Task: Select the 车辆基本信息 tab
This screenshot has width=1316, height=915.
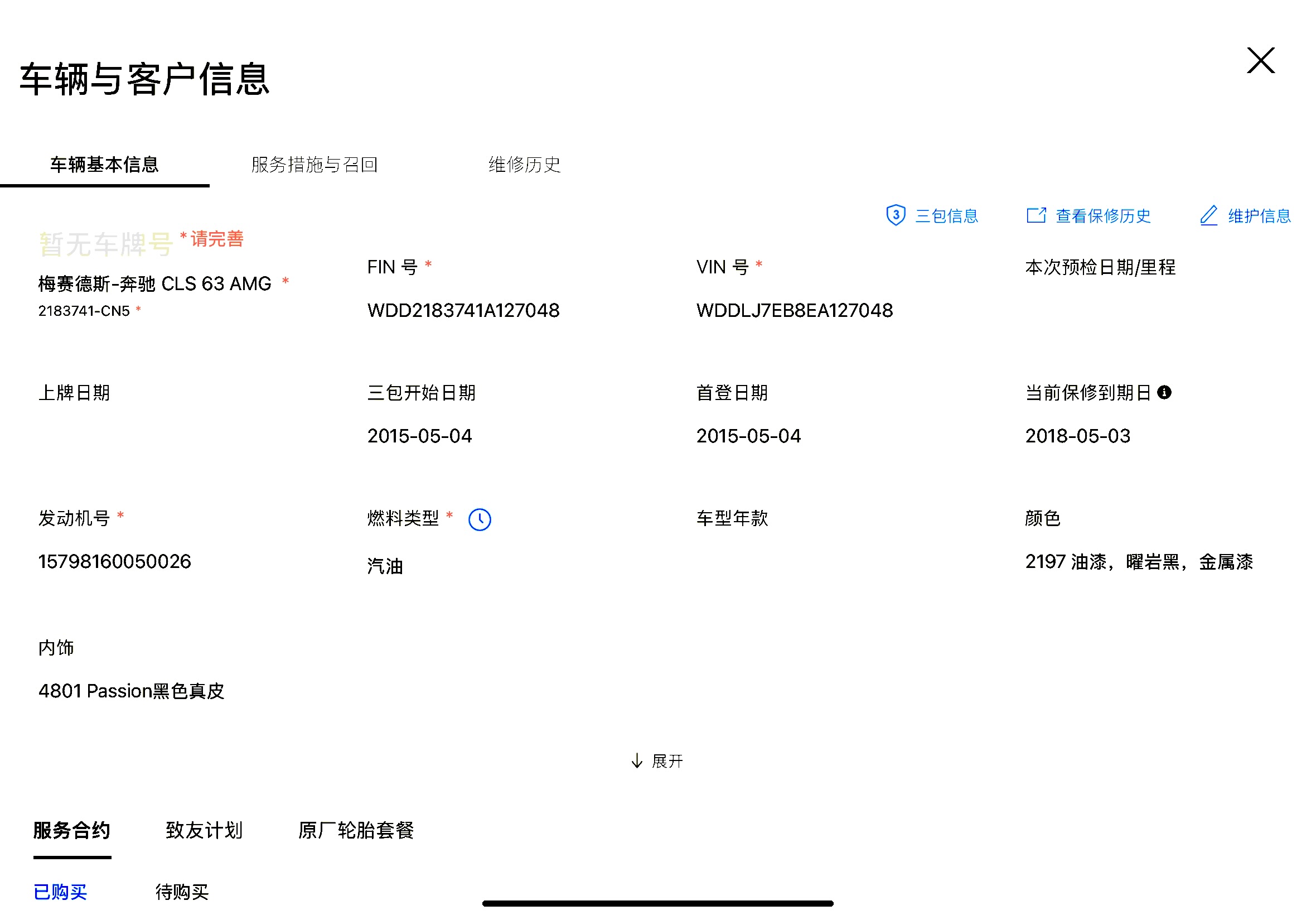Action: point(104,165)
